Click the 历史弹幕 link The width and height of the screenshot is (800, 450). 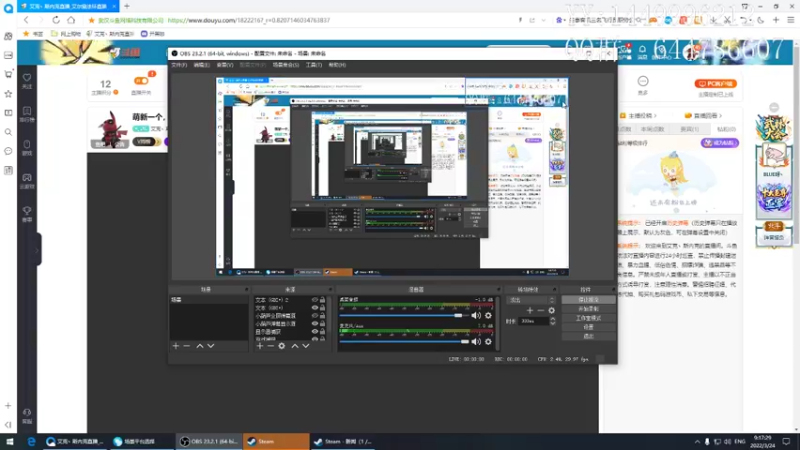[x=677, y=223]
